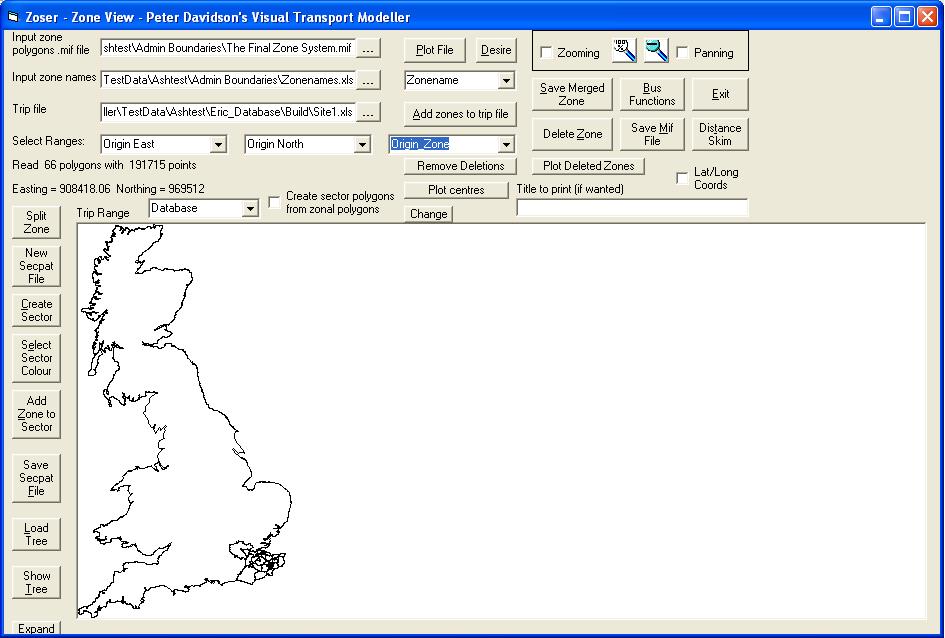This screenshot has width=945, height=638.
Task: Open the Trip Range Database dropdown
Action: tap(250, 208)
